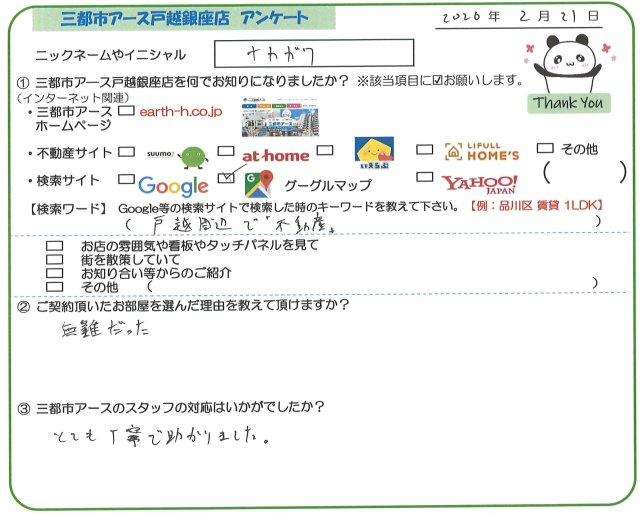Click the nickname field containing ナカガワ
The height and width of the screenshot is (514, 640).
[x=314, y=53]
